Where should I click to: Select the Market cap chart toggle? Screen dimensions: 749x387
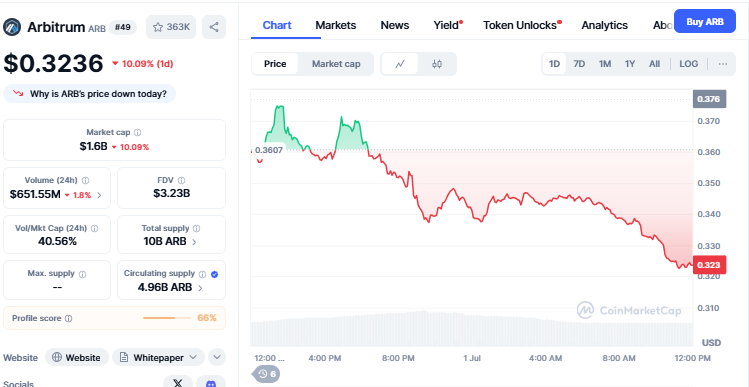pyautogui.click(x=336, y=64)
